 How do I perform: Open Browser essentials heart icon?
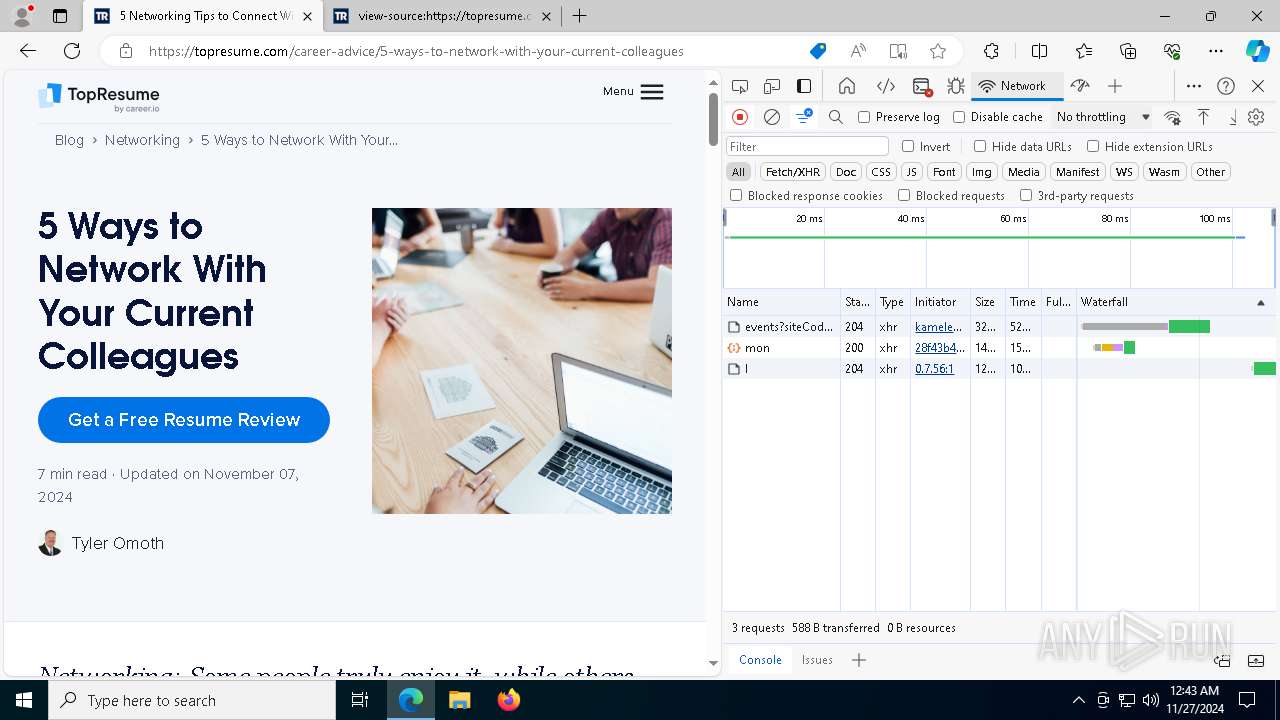(x=1172, y=51)
